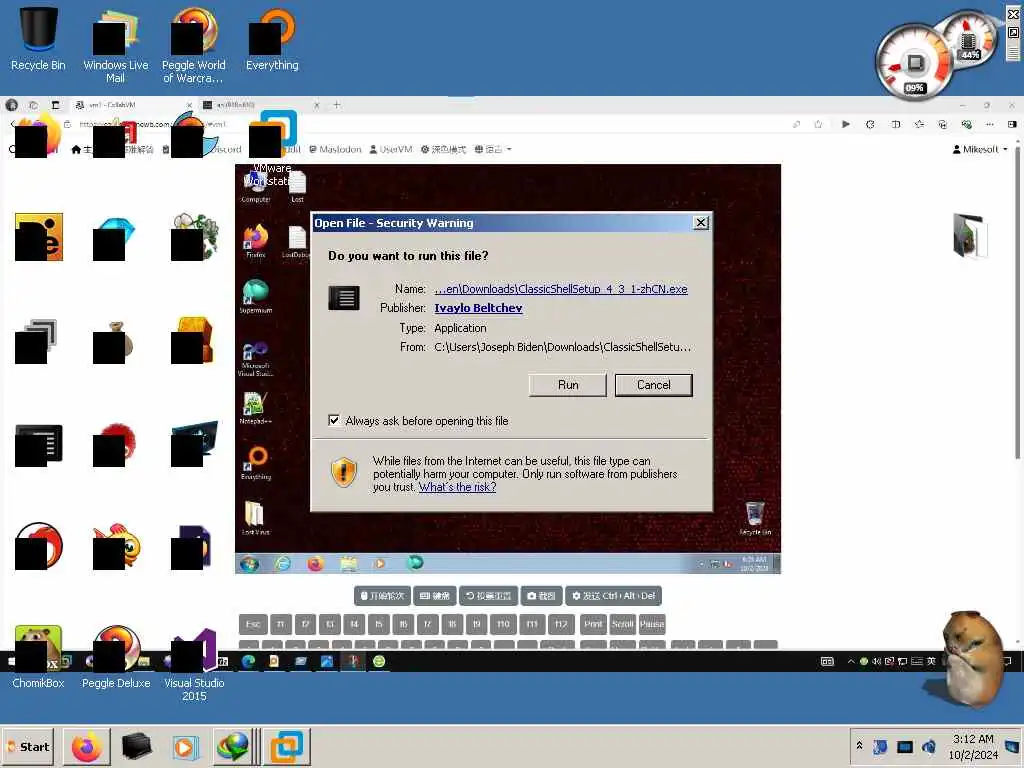
Task: Select the ChomikBox desktop icon
Action: [38, 656]
